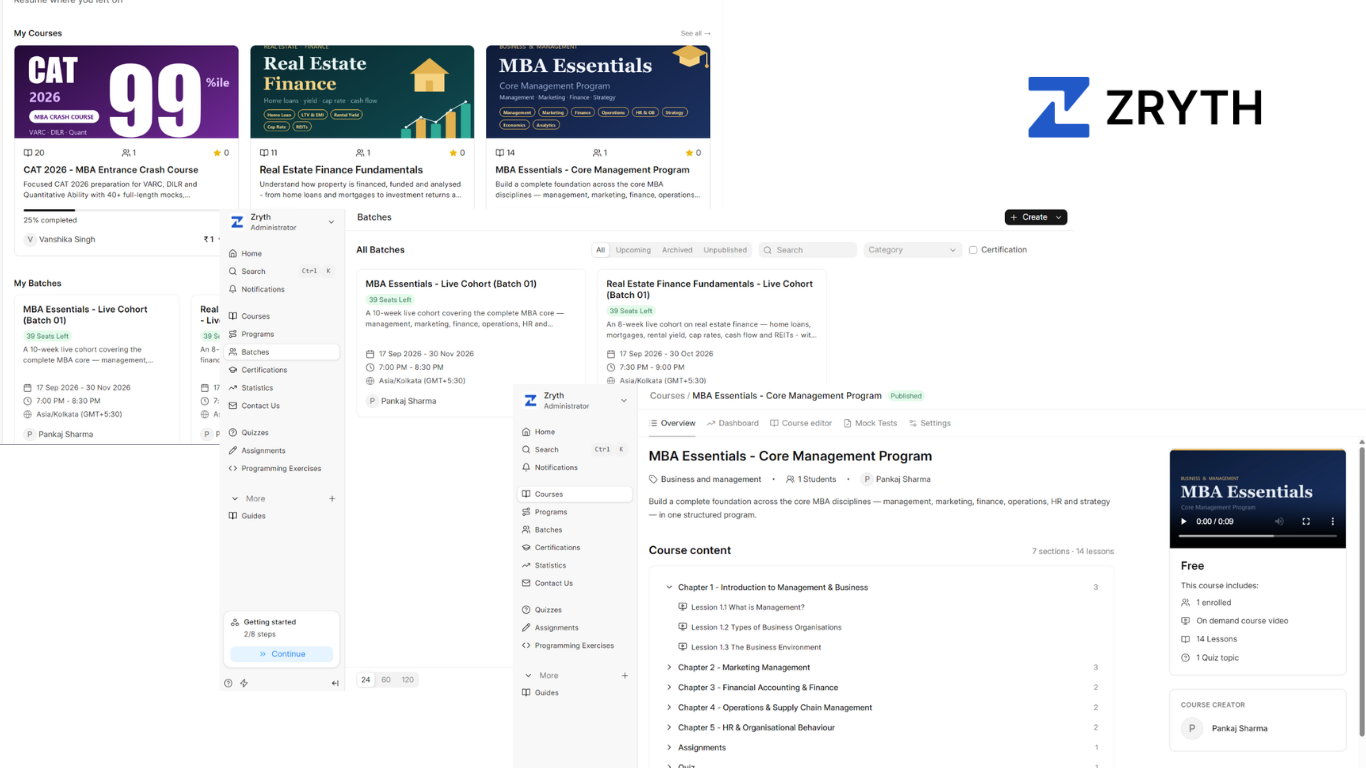Open Programming Exercises in Batches page sidebar
This screenshot has height=768, width=1366.
[281, 469]
